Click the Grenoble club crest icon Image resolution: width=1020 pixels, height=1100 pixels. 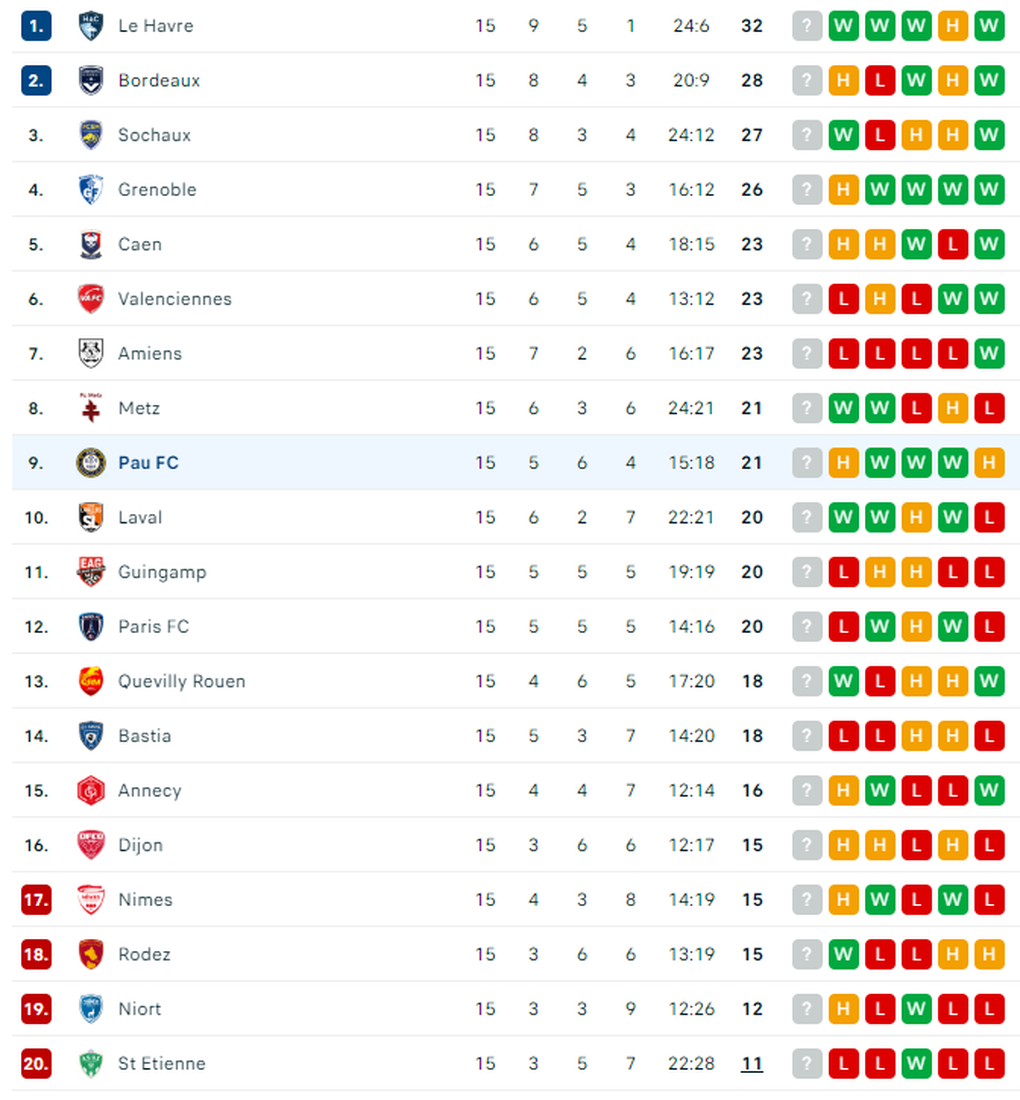click(90, 189)
